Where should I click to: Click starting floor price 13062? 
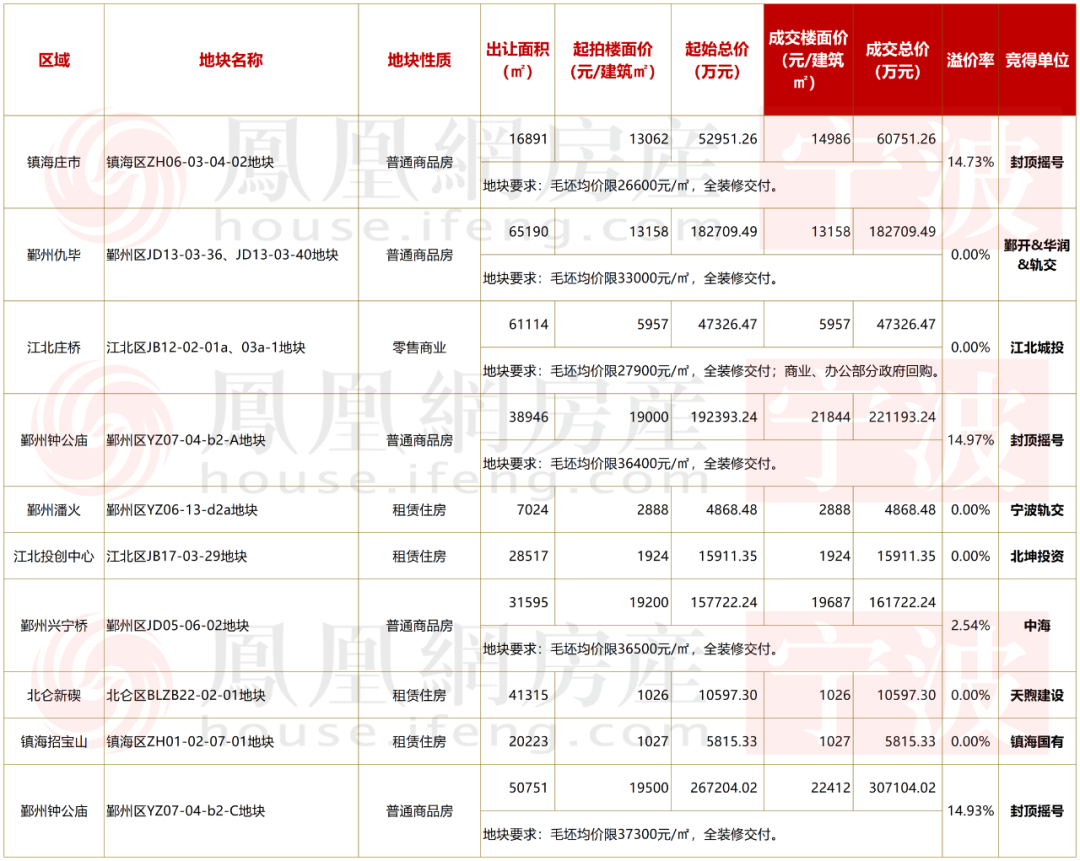point(648,139)
